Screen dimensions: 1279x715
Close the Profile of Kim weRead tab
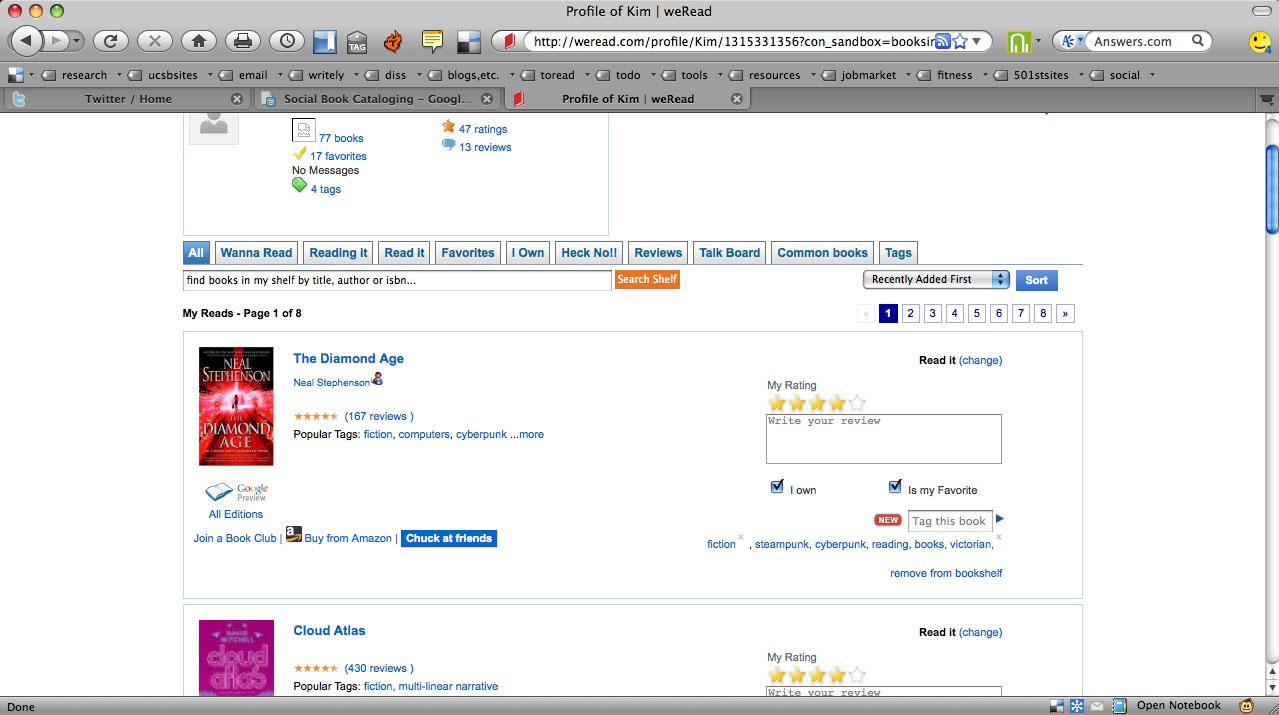[x=737, y=99]
